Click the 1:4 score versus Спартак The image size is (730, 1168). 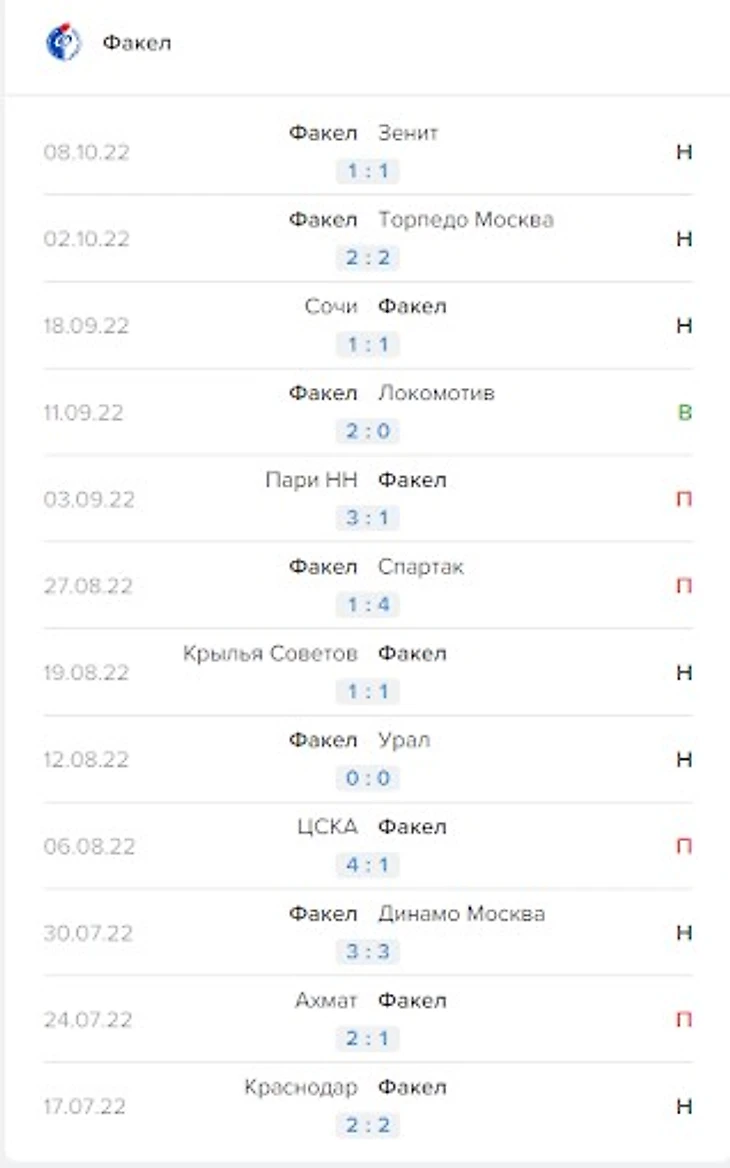point(367,605)
